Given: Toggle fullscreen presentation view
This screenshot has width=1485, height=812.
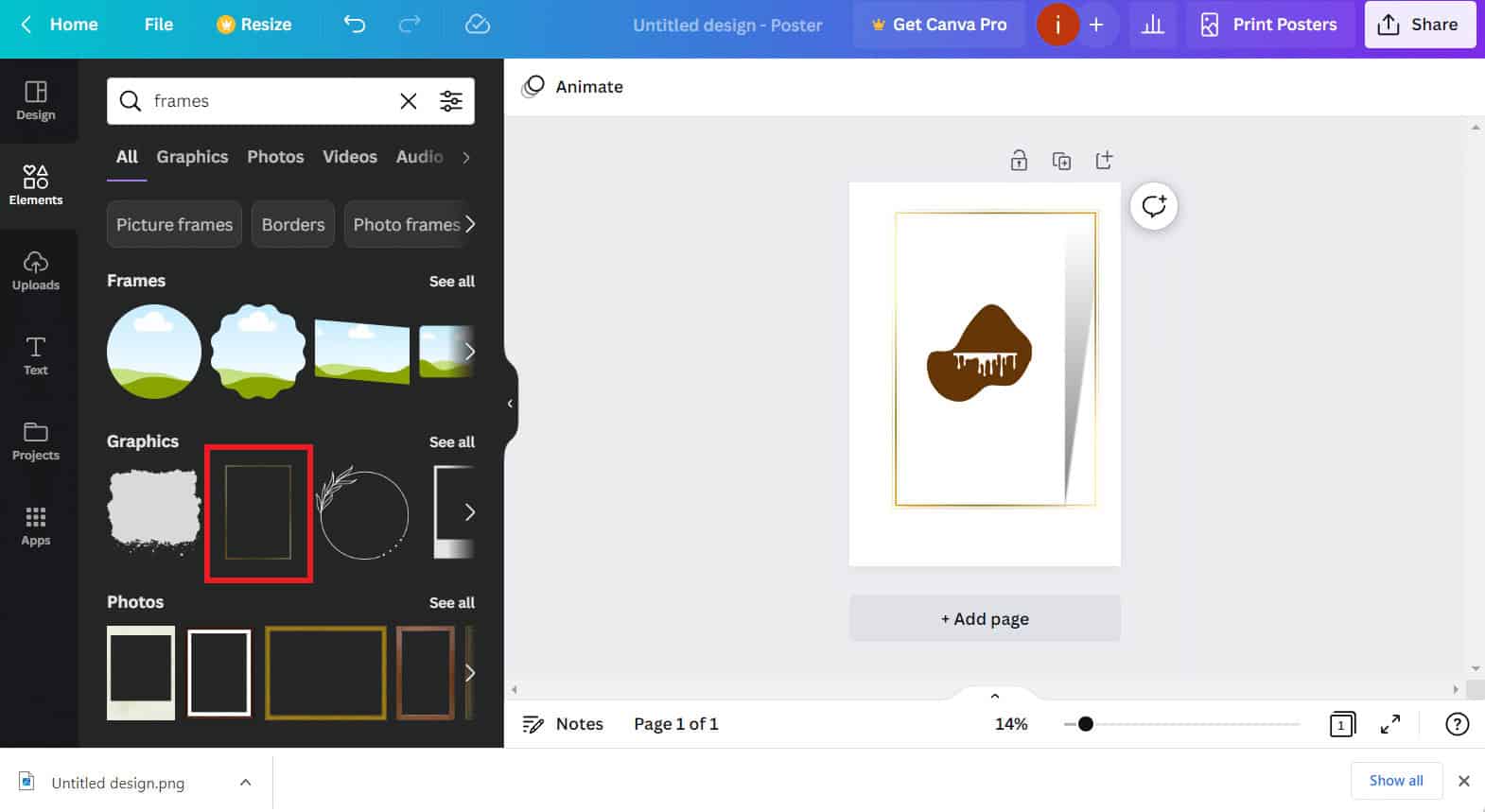Looking at the screenshot, I should click(1390, 724).
